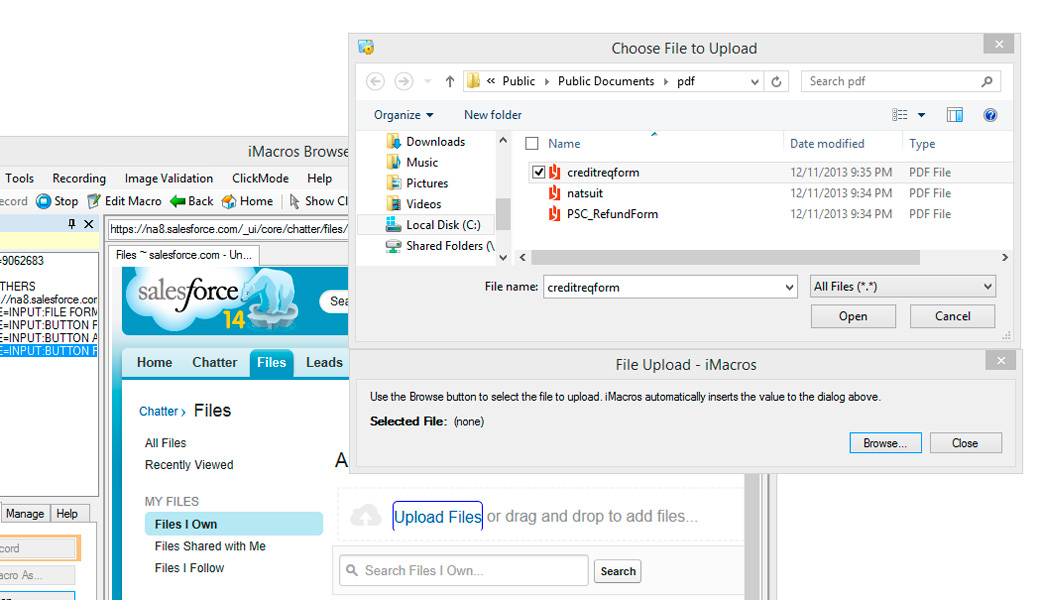Screen dimensions: 1040x600
Task: Expand the Public Documents breadcrumb chevron
Action: coord(666,82)
